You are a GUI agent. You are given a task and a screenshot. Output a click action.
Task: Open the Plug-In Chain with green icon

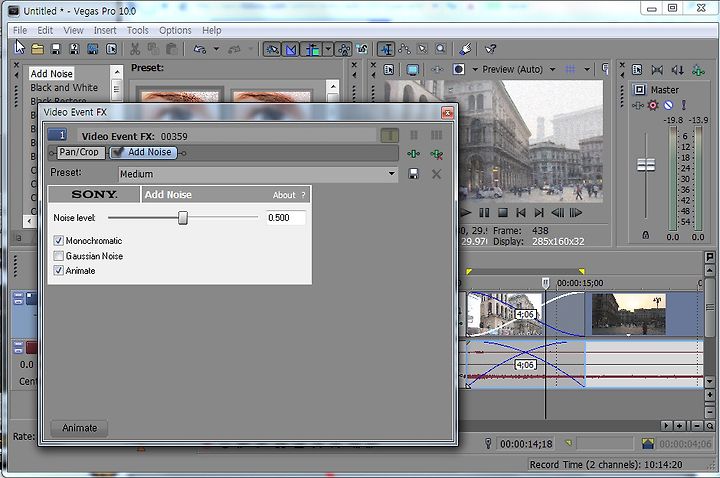pyautogui.click(x=413, y=154)
